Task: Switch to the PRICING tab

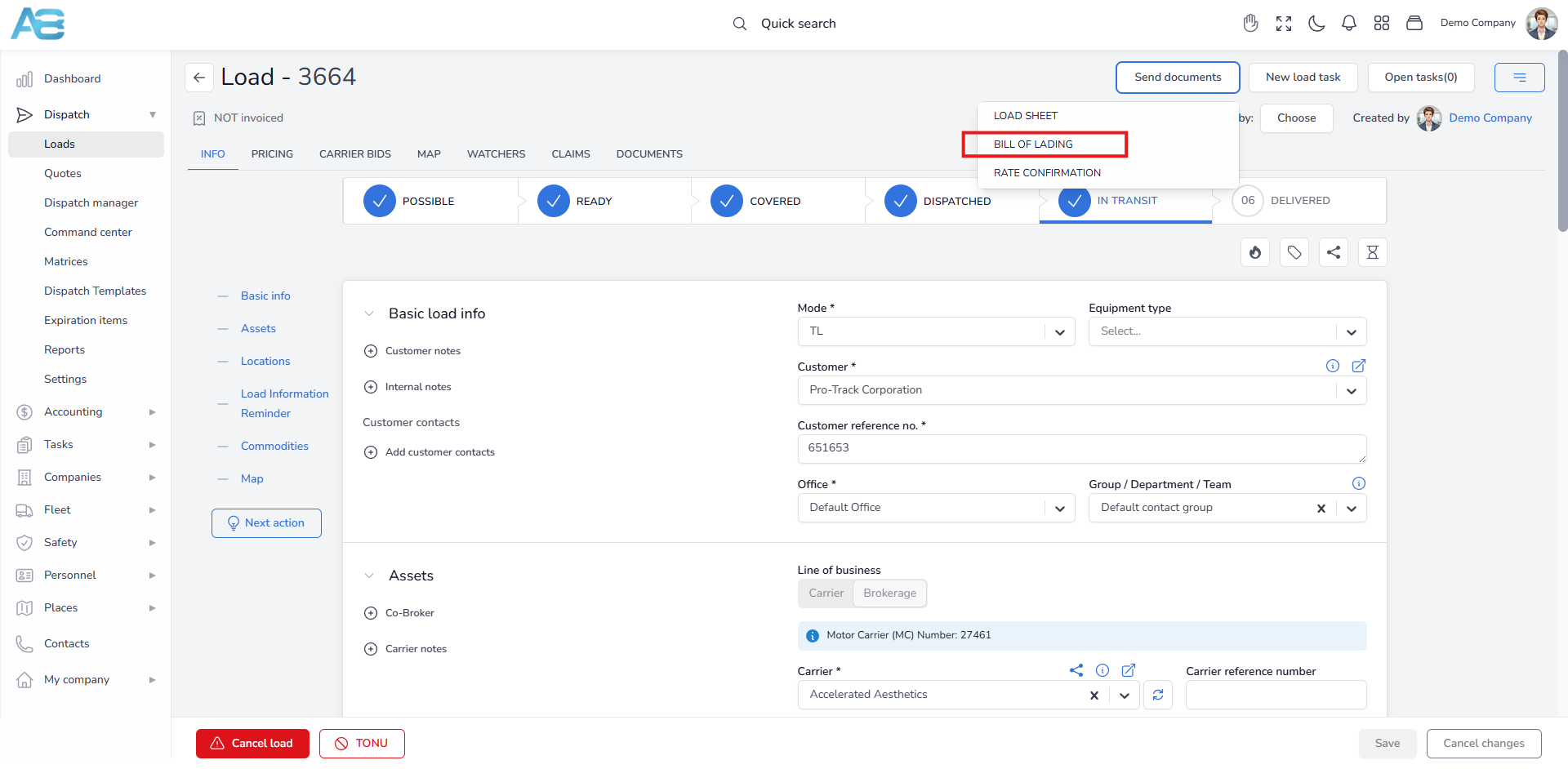Action: tap(272, 153)
